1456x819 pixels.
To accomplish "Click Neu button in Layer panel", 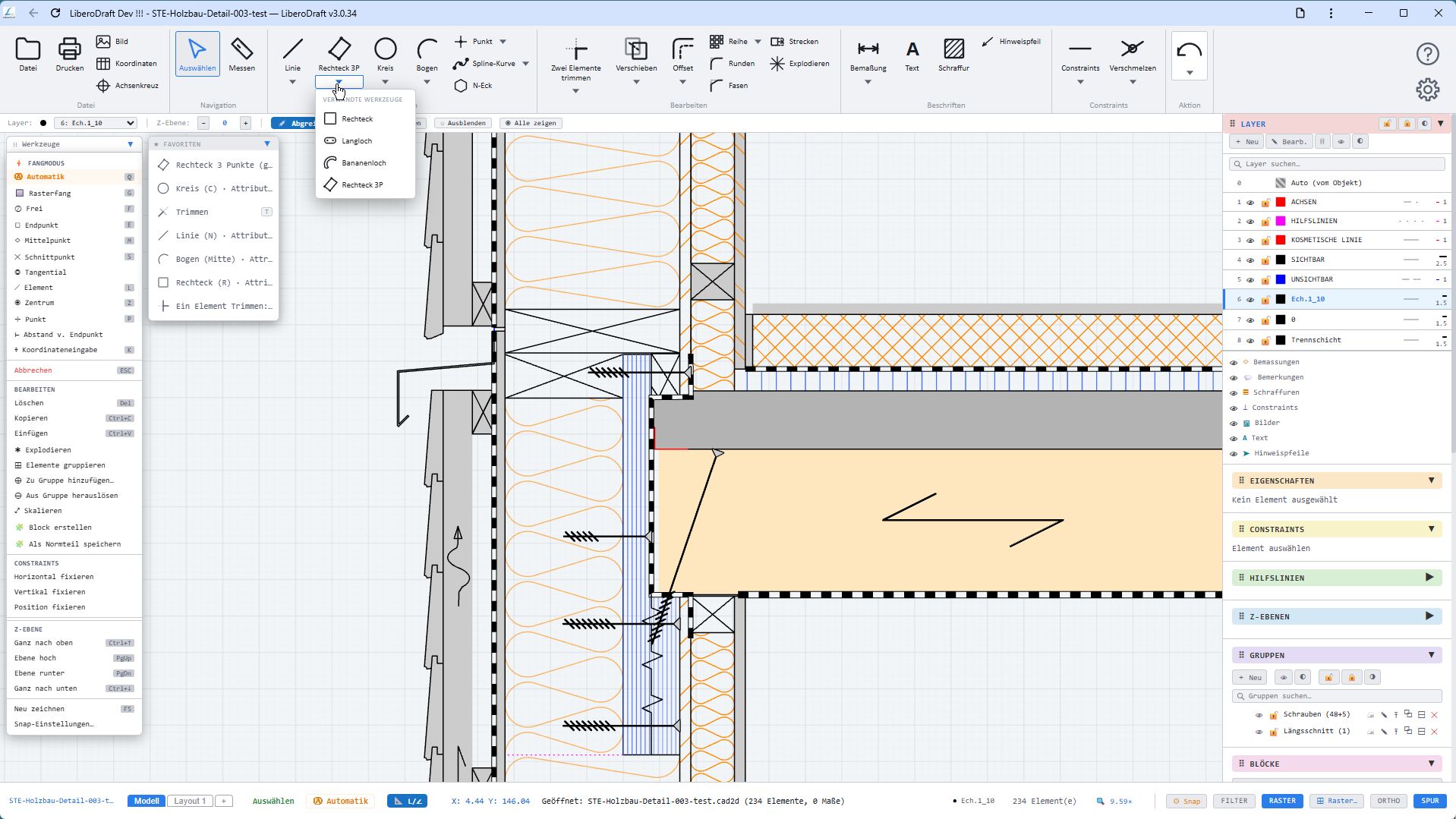I will click(x=1246, y=142).
